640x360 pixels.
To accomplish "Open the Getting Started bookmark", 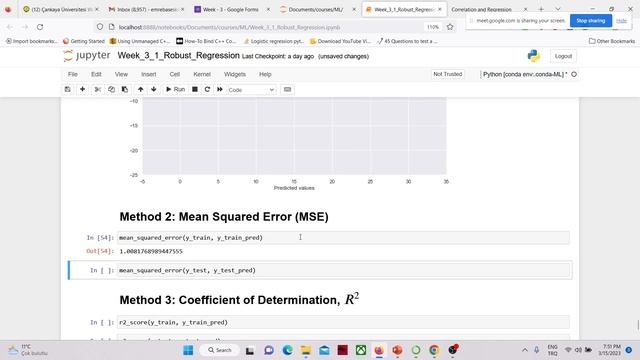I will point(84,41).
